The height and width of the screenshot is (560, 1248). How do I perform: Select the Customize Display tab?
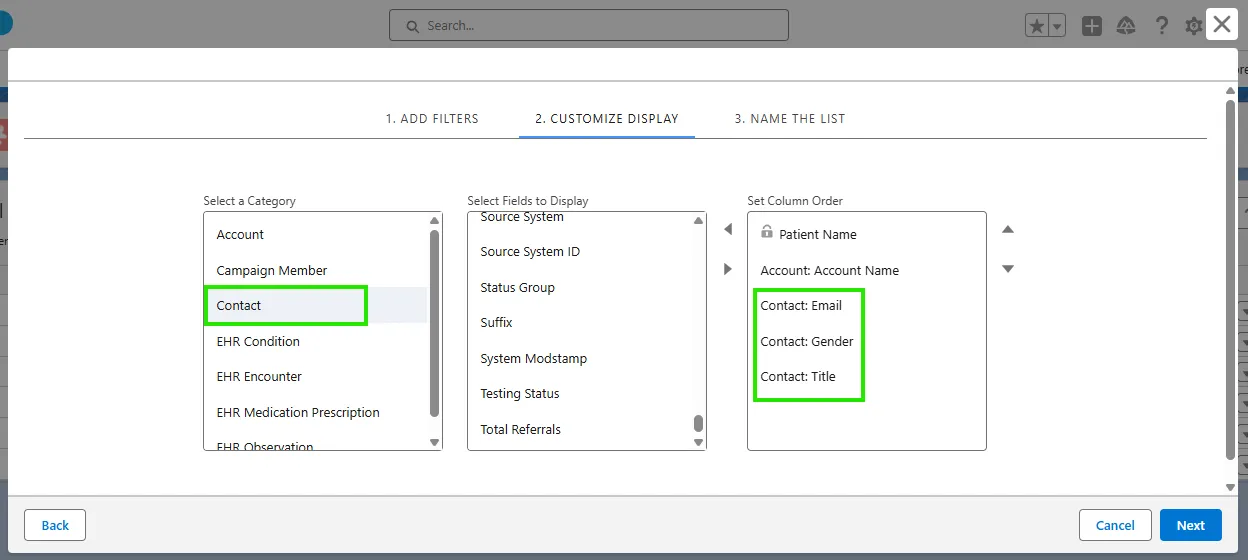pyautogui.click(x=606, y=118)
